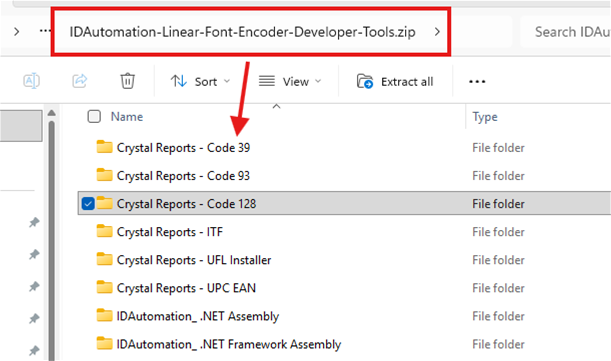Click folder icon of IDAutomation_ .NET Framework Assembly
The height and width of the screenshot is (361, 611).
pos(104,343)
